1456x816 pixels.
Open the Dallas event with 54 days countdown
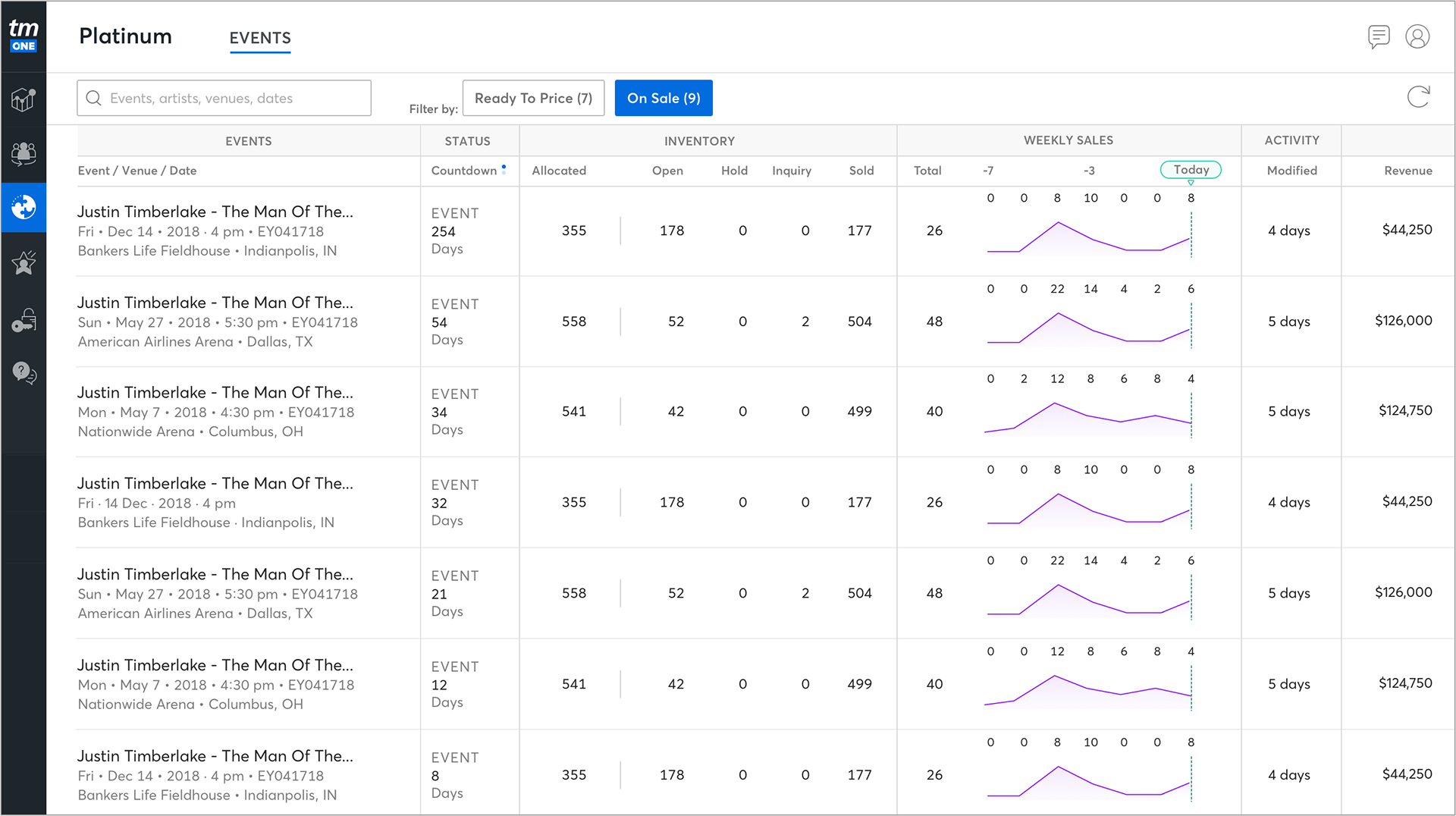pos(215,303)
